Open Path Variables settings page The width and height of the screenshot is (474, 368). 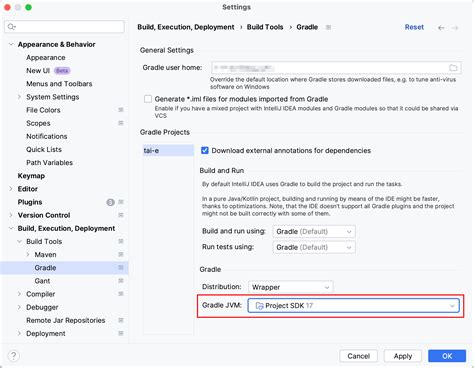coord(49,163)
